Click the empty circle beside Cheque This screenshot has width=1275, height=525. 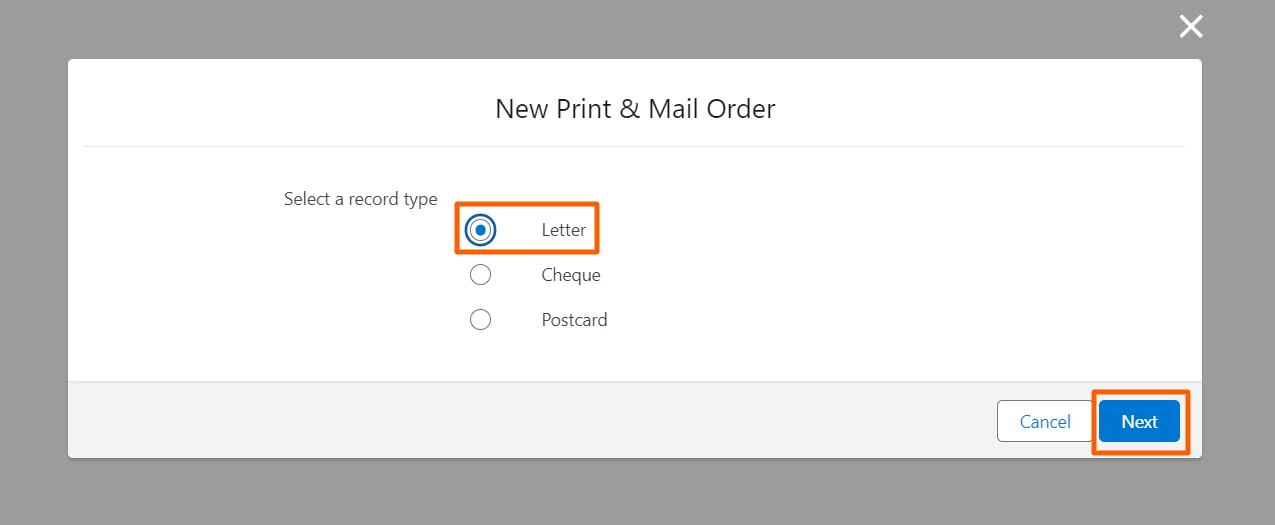coord(481,275)
